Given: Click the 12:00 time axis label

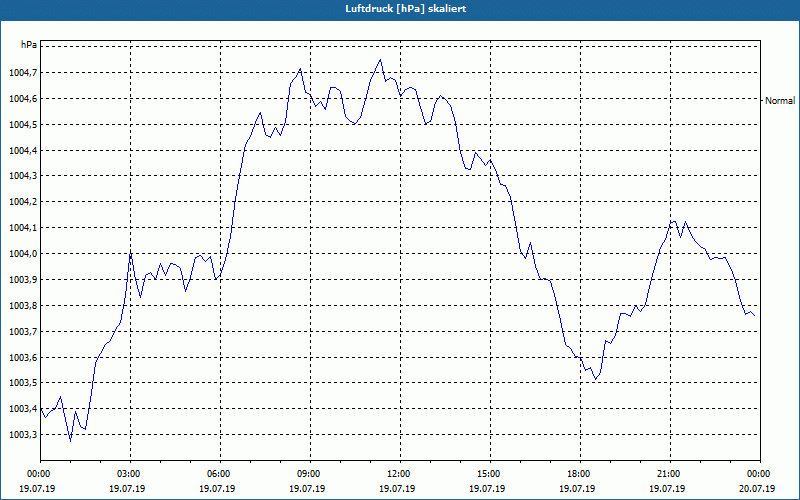Looking at the screenshot, I should [x=398, y=474].
